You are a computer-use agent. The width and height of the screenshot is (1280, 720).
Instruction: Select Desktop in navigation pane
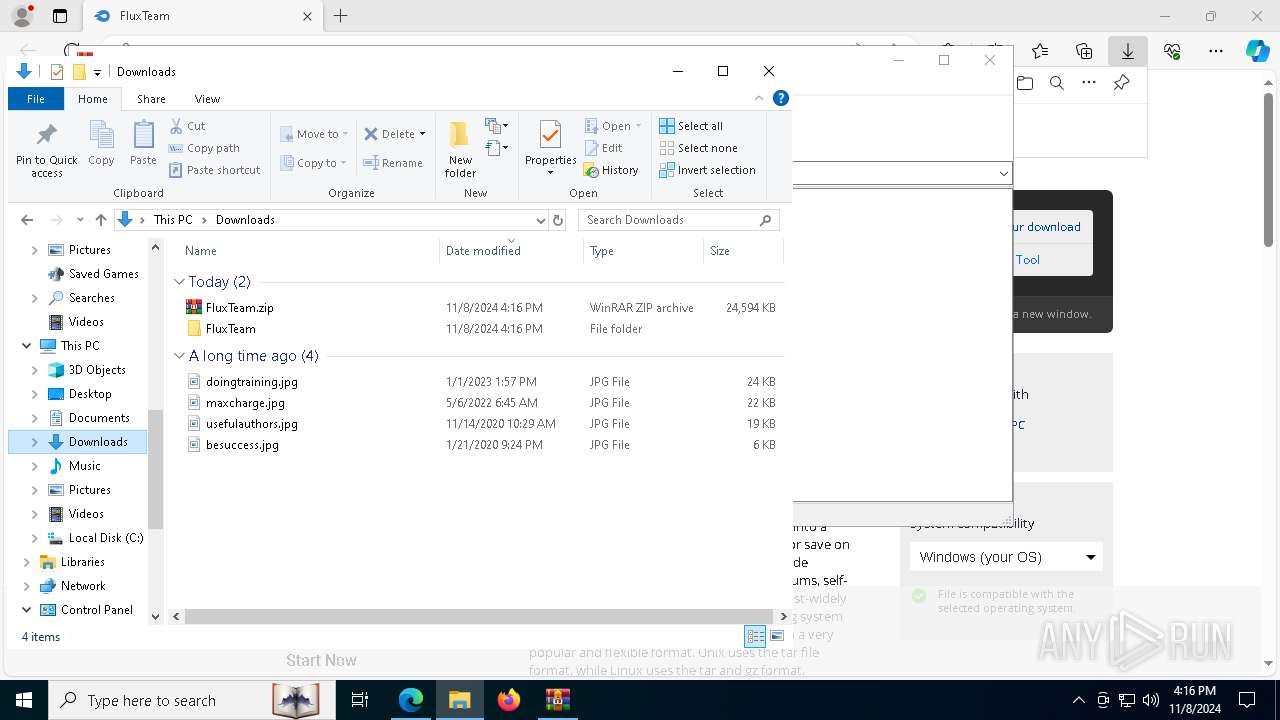[x=90, y=394]
